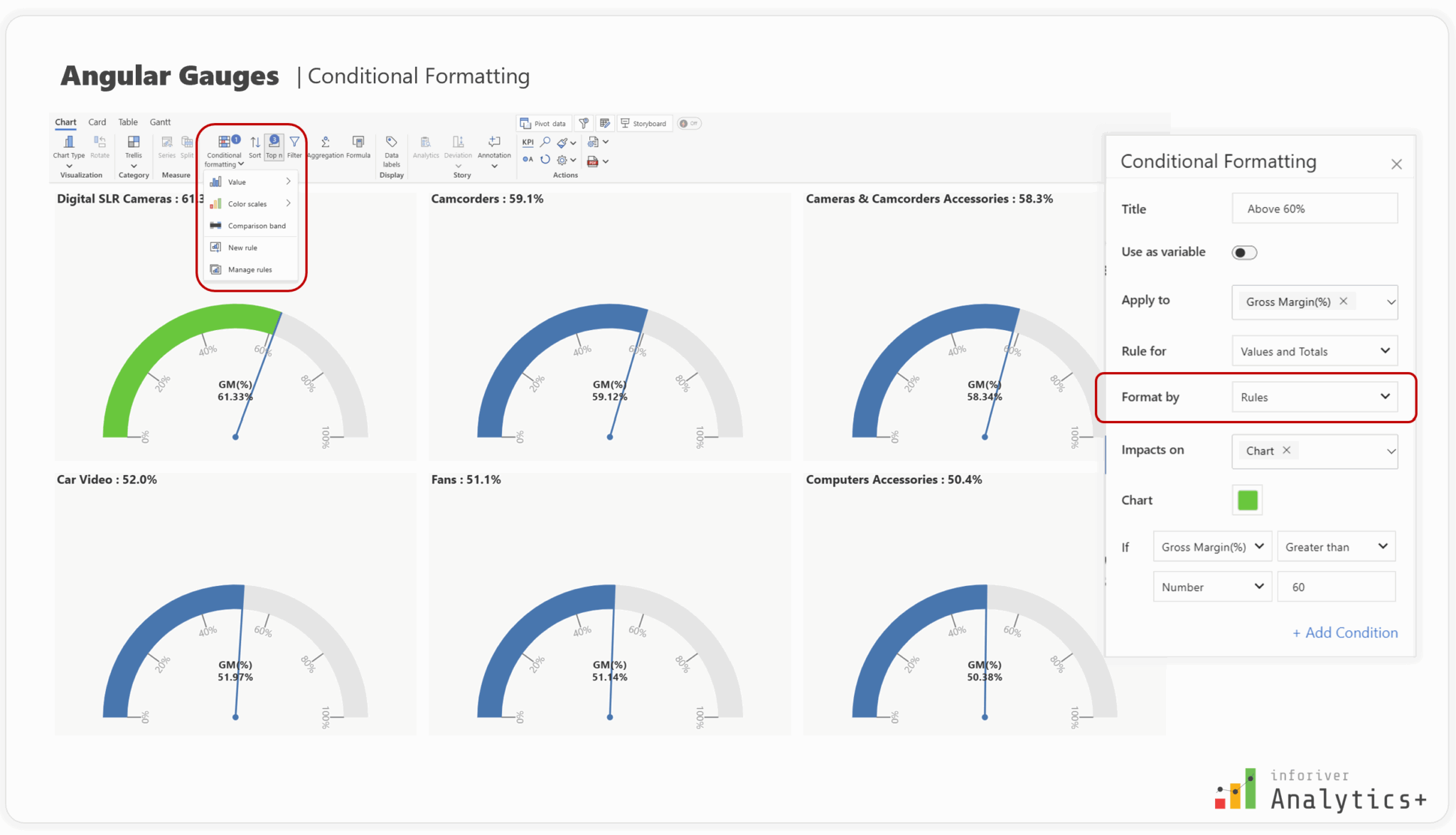The width and height of the screenshot is (1456, 835).
Task: Click the Storyboard button
Action: point(644,122)
